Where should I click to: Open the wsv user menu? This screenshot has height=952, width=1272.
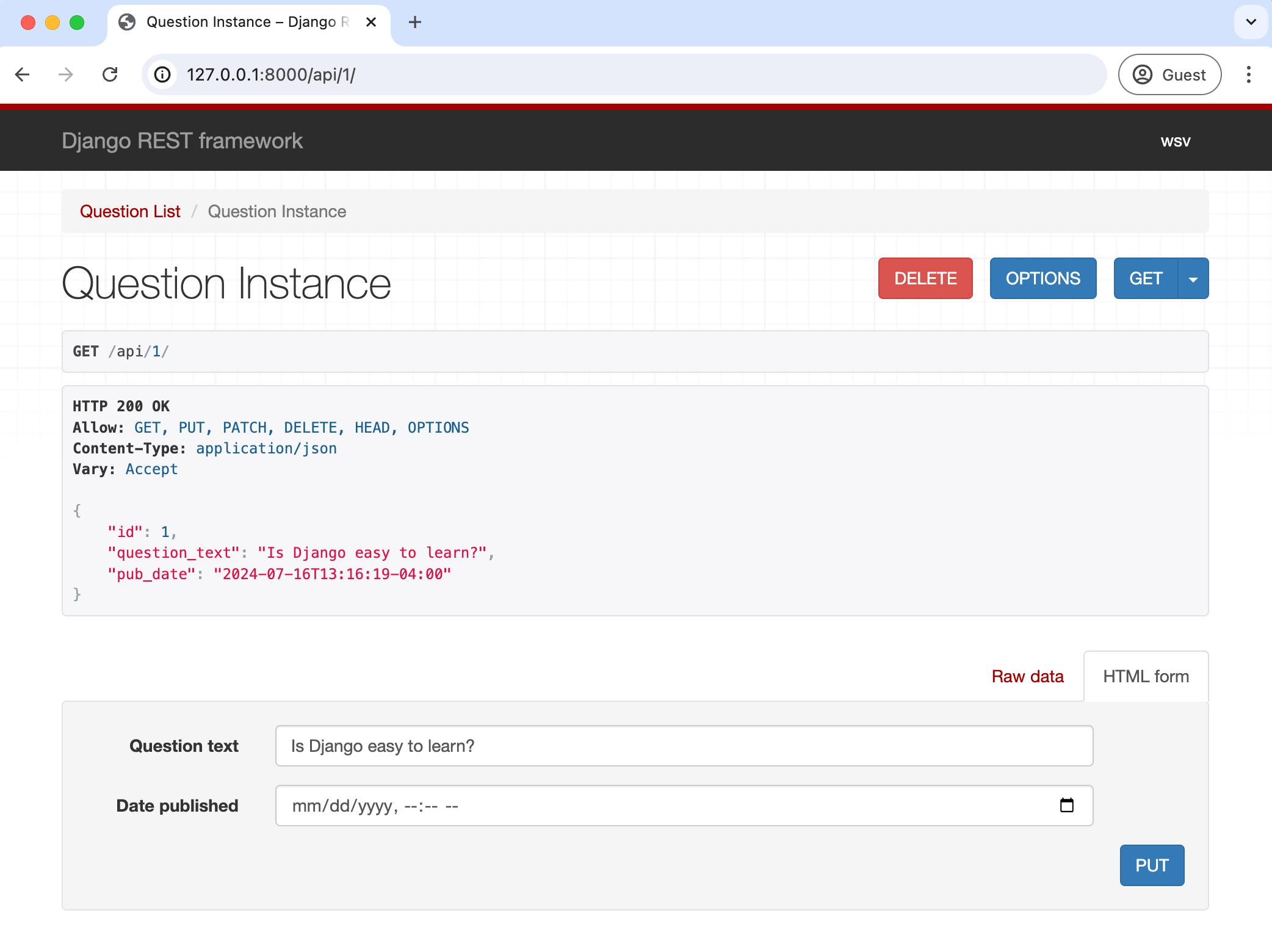1176,142
